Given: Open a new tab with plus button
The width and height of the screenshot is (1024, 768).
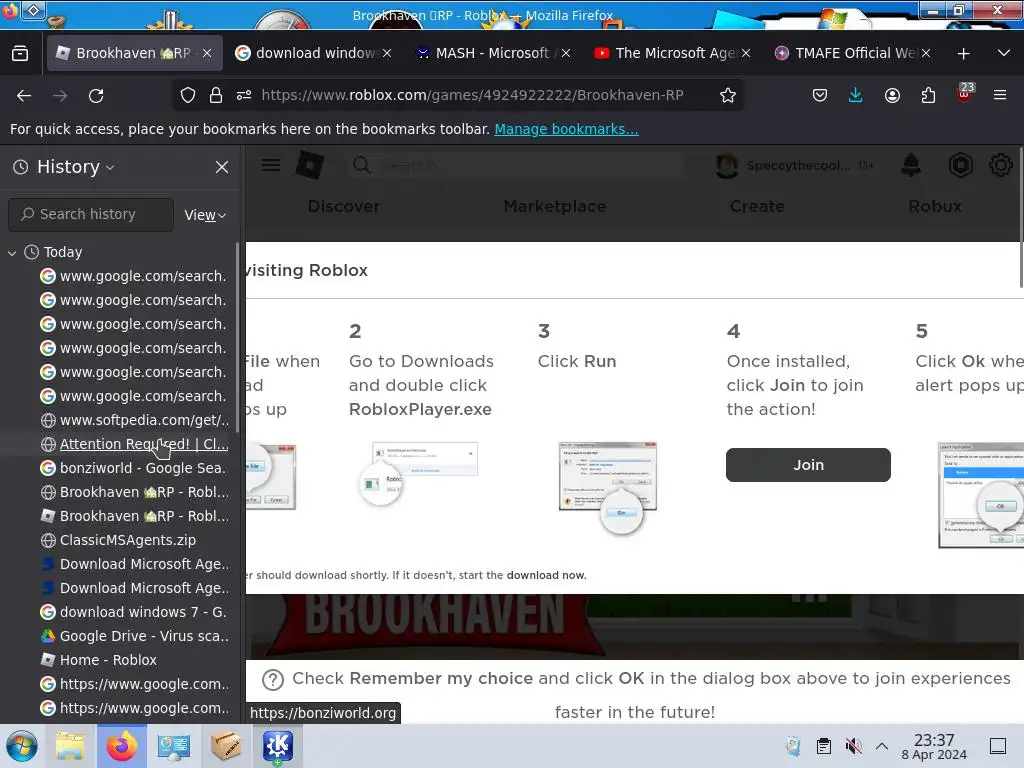Looking at the screenshot, I should (963, 54).
